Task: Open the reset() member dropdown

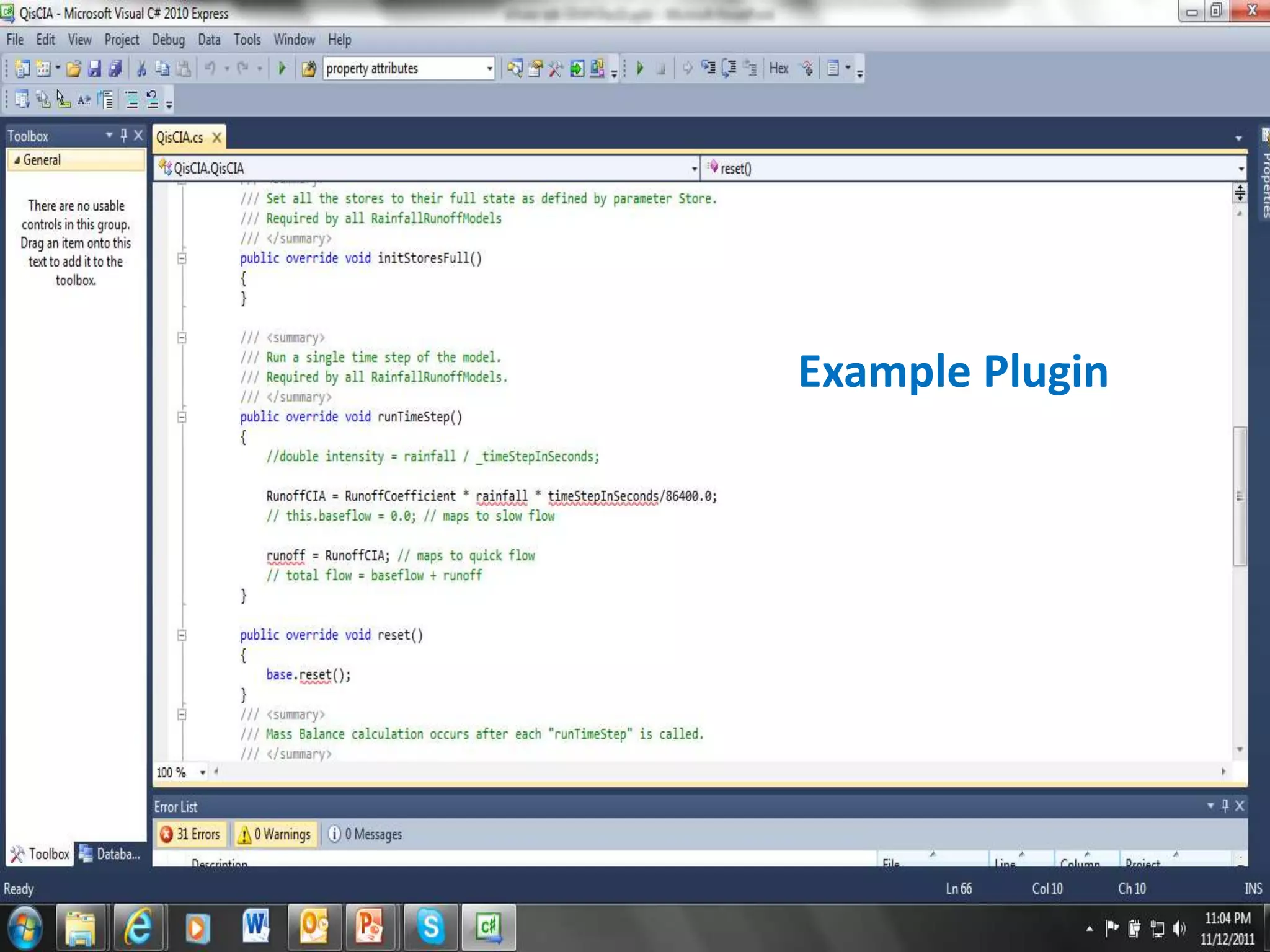Action: coord(974,169)
